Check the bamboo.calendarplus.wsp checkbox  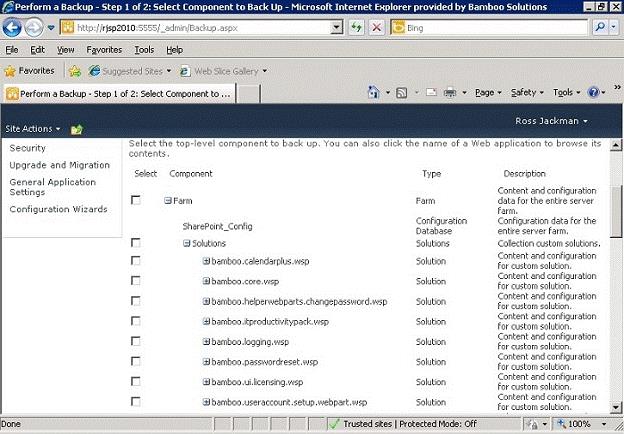136,261
